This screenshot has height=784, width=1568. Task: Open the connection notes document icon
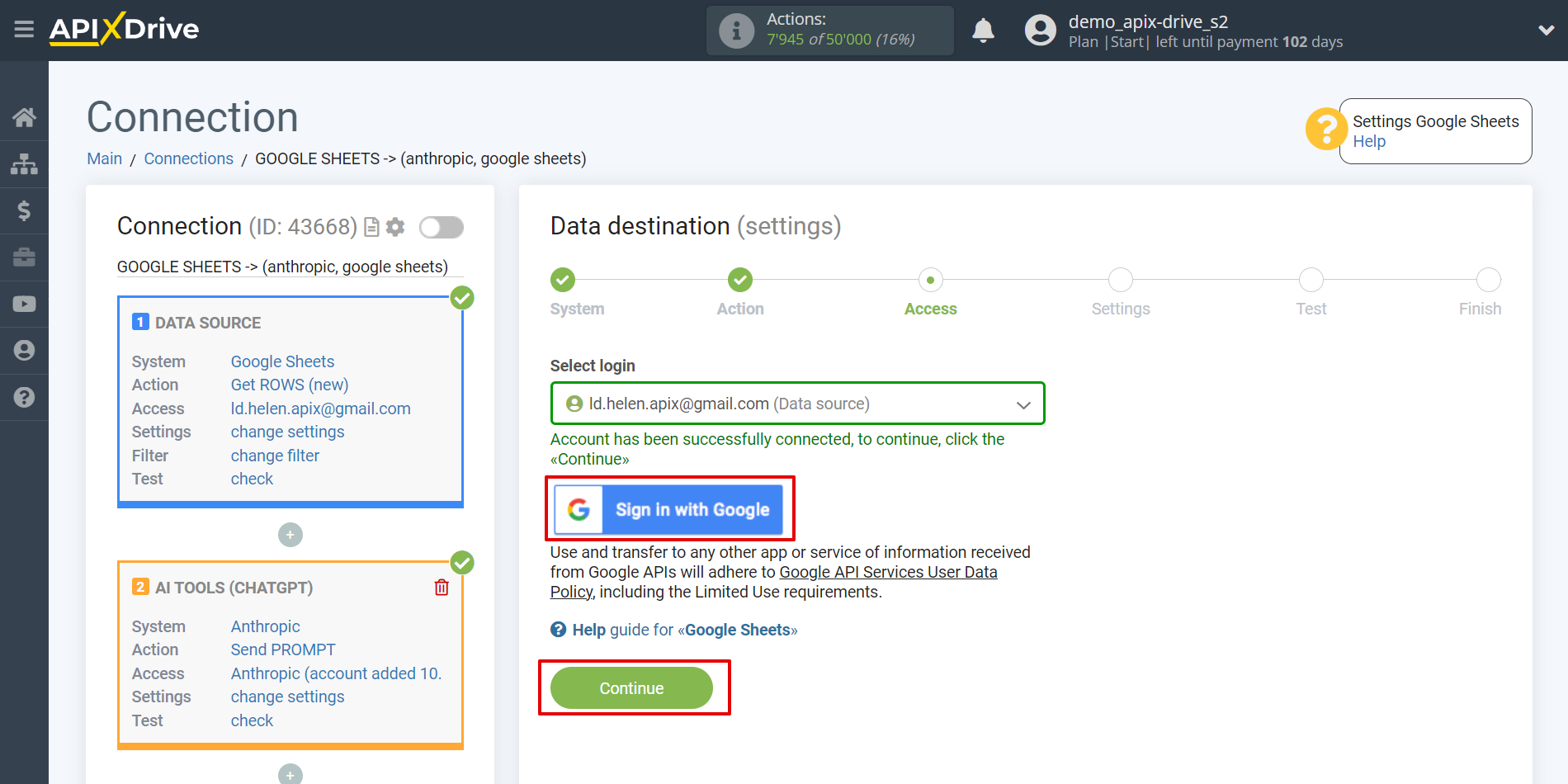click(371, 227)
